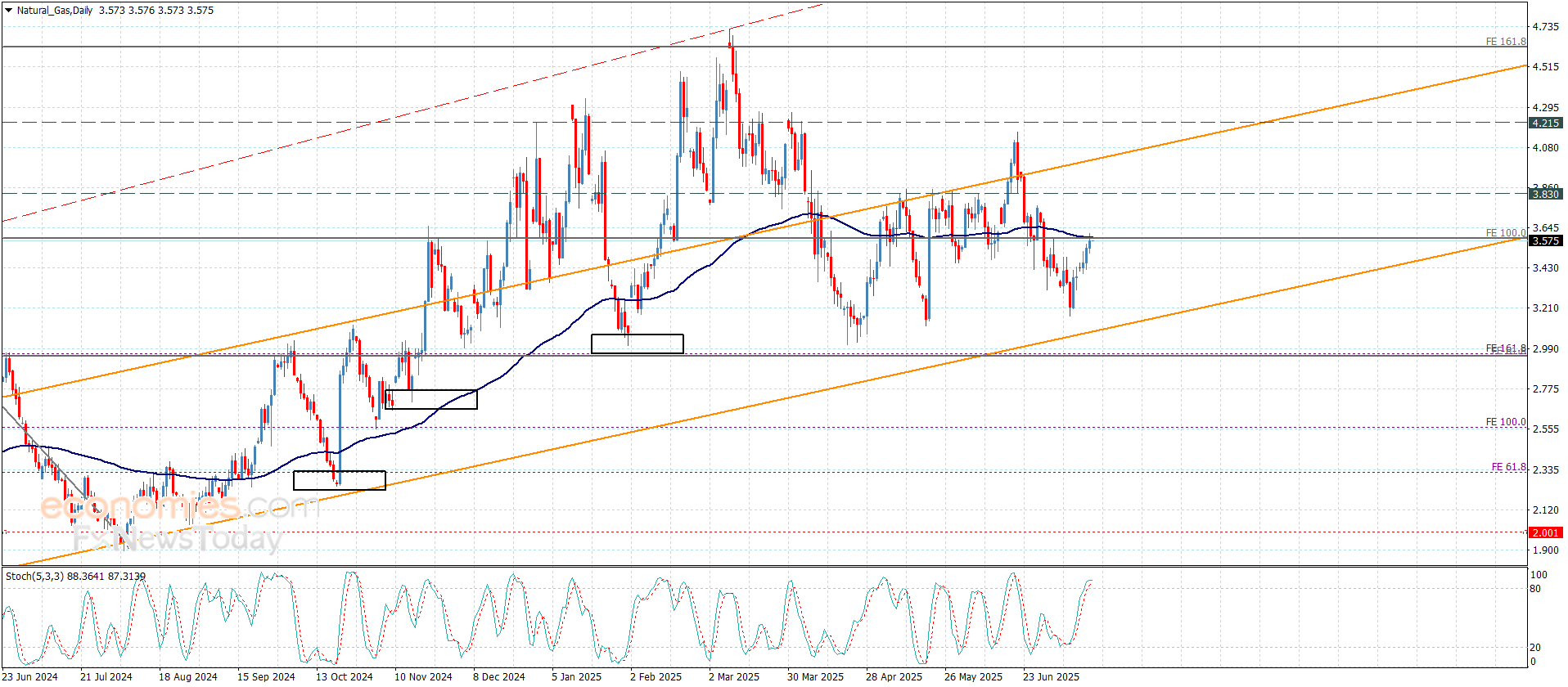Click the 30 Mar 2025 date label
The height and width of the screenshot is (687, 1568).
[x=815, y=676]
